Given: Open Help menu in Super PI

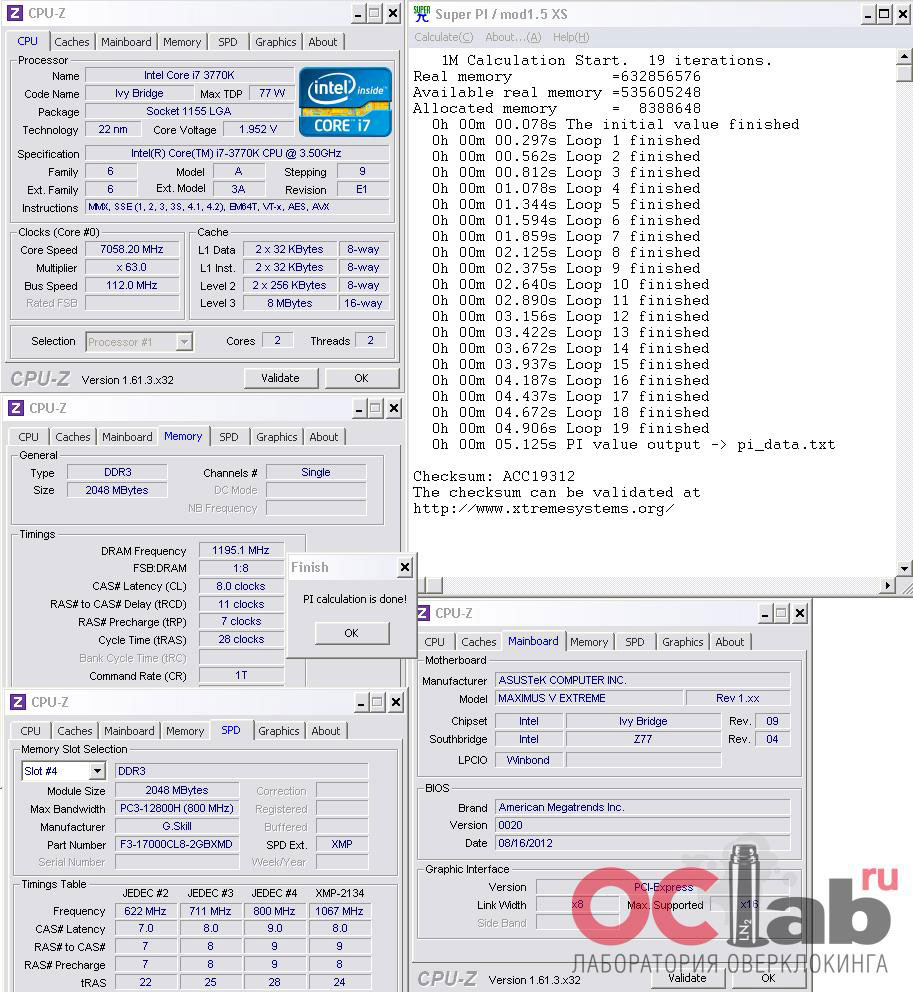Looking at the screenshot, I should tap(571, 37).
